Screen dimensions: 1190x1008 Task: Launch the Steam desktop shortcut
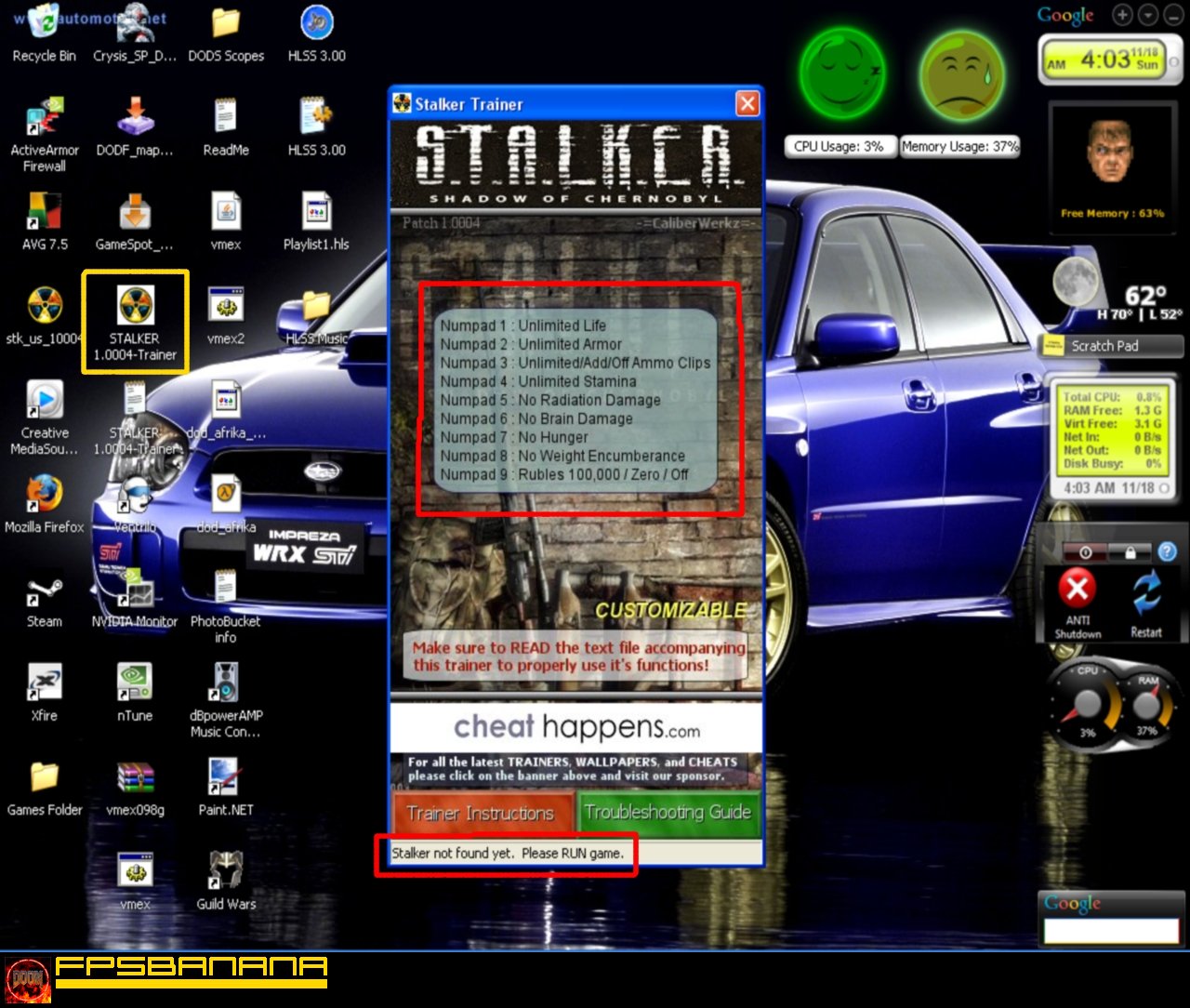[44, 600]
